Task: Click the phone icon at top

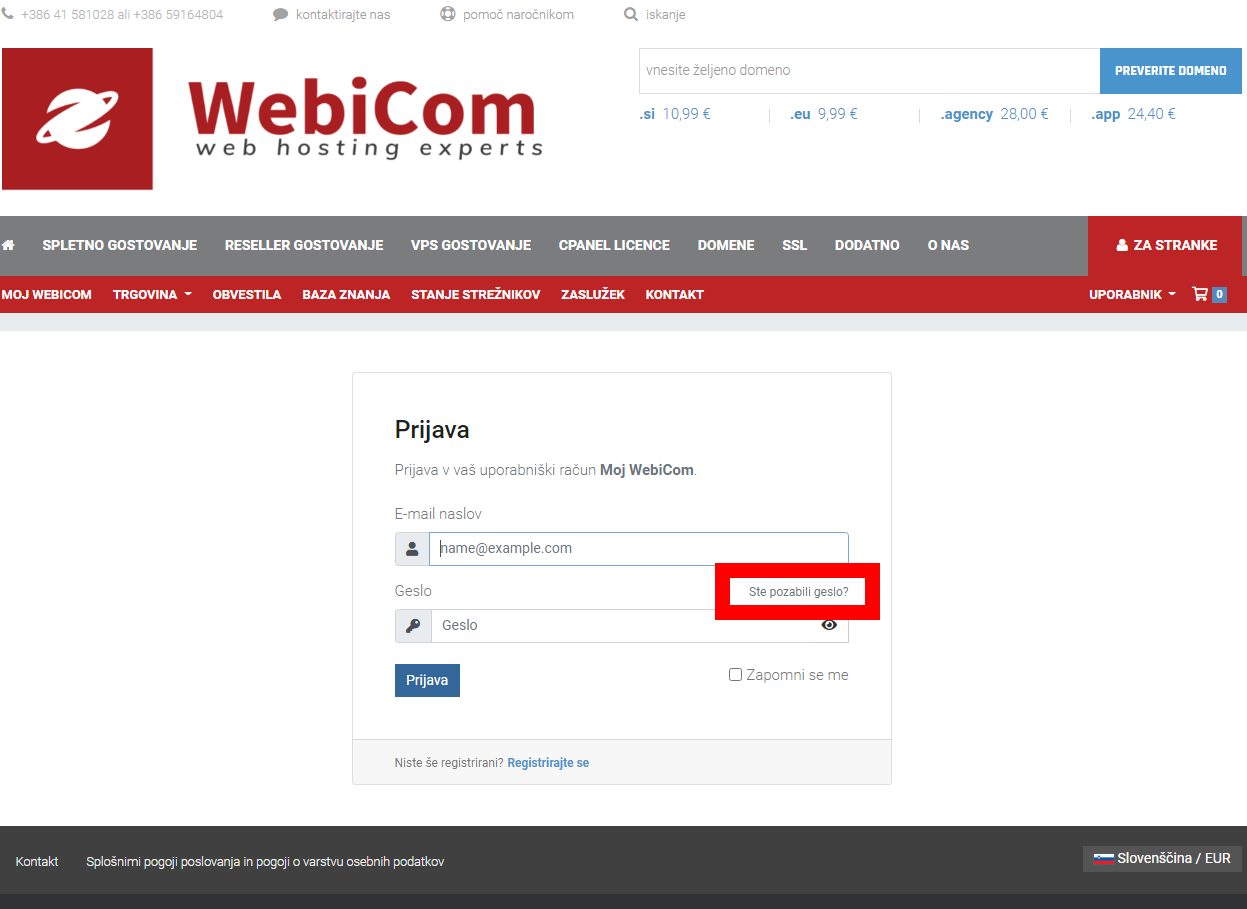Action: coord(8,15)
